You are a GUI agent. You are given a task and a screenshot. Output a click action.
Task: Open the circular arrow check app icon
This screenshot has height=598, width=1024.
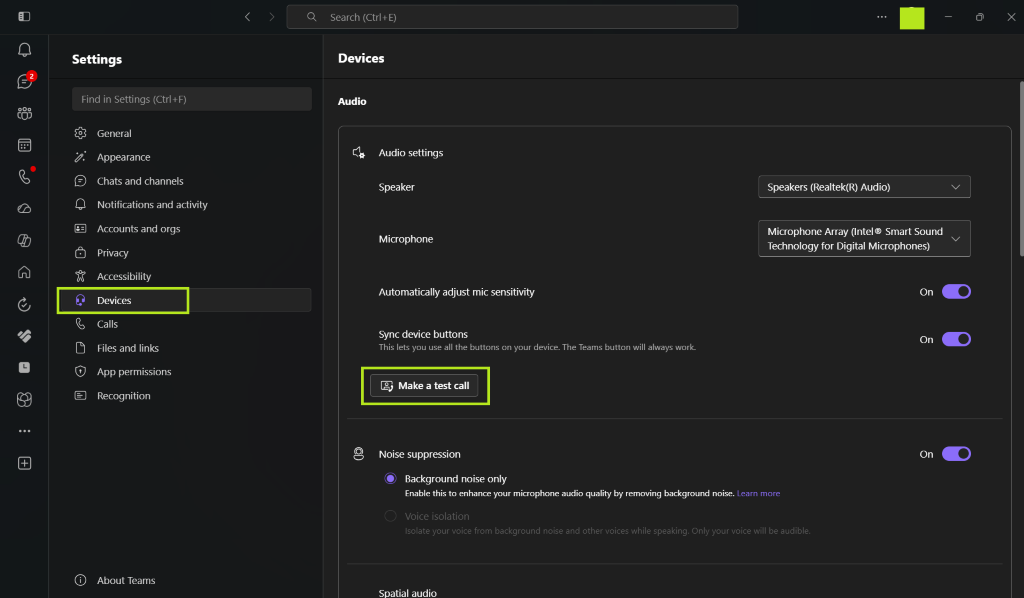click(x=24, y=304)
